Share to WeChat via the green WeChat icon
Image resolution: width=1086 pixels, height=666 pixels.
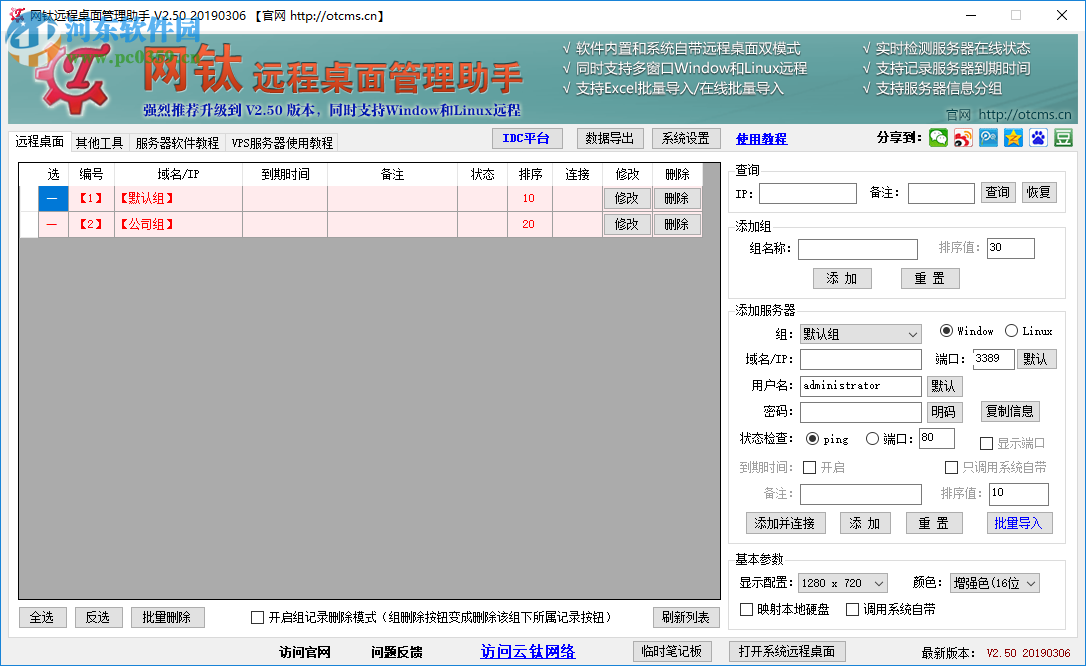click(x=937, y=137)
